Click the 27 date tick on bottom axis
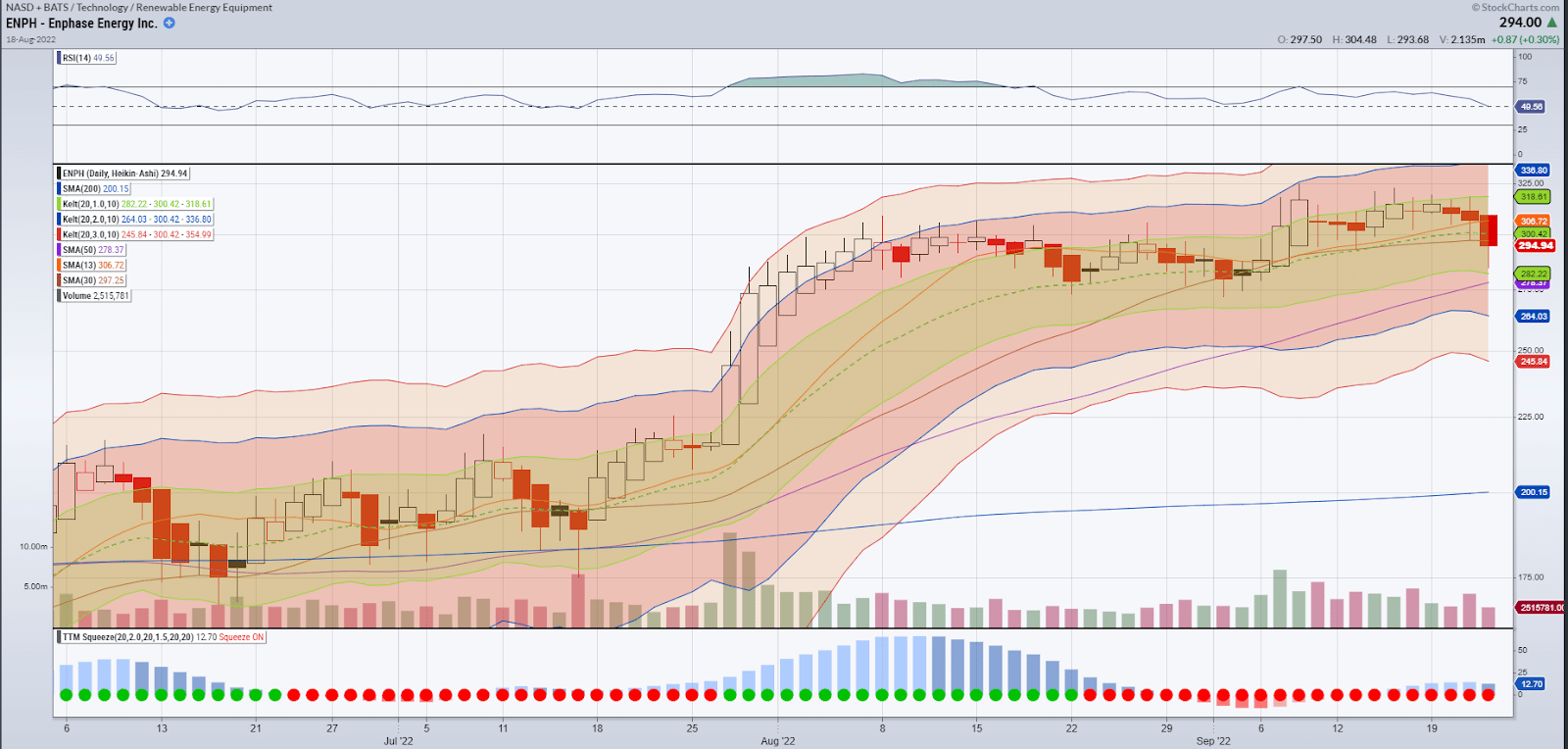Viewport: 1568px width, 749px height. [332, 728]
